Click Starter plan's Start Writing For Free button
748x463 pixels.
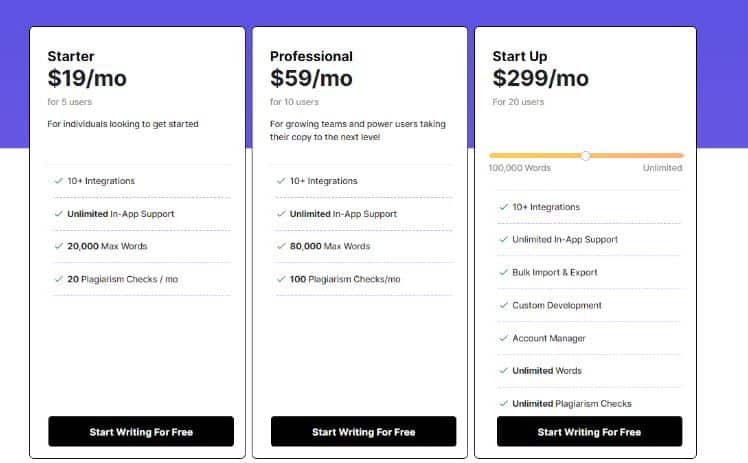[141, 432]
